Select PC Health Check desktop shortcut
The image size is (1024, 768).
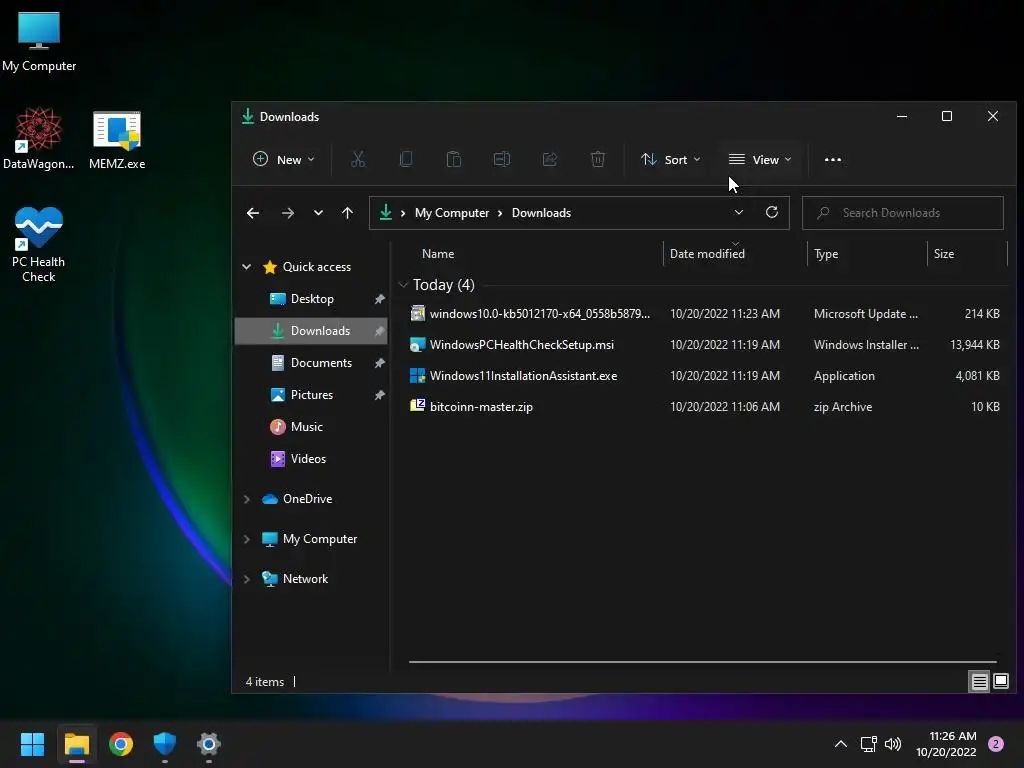pos(39,245)
